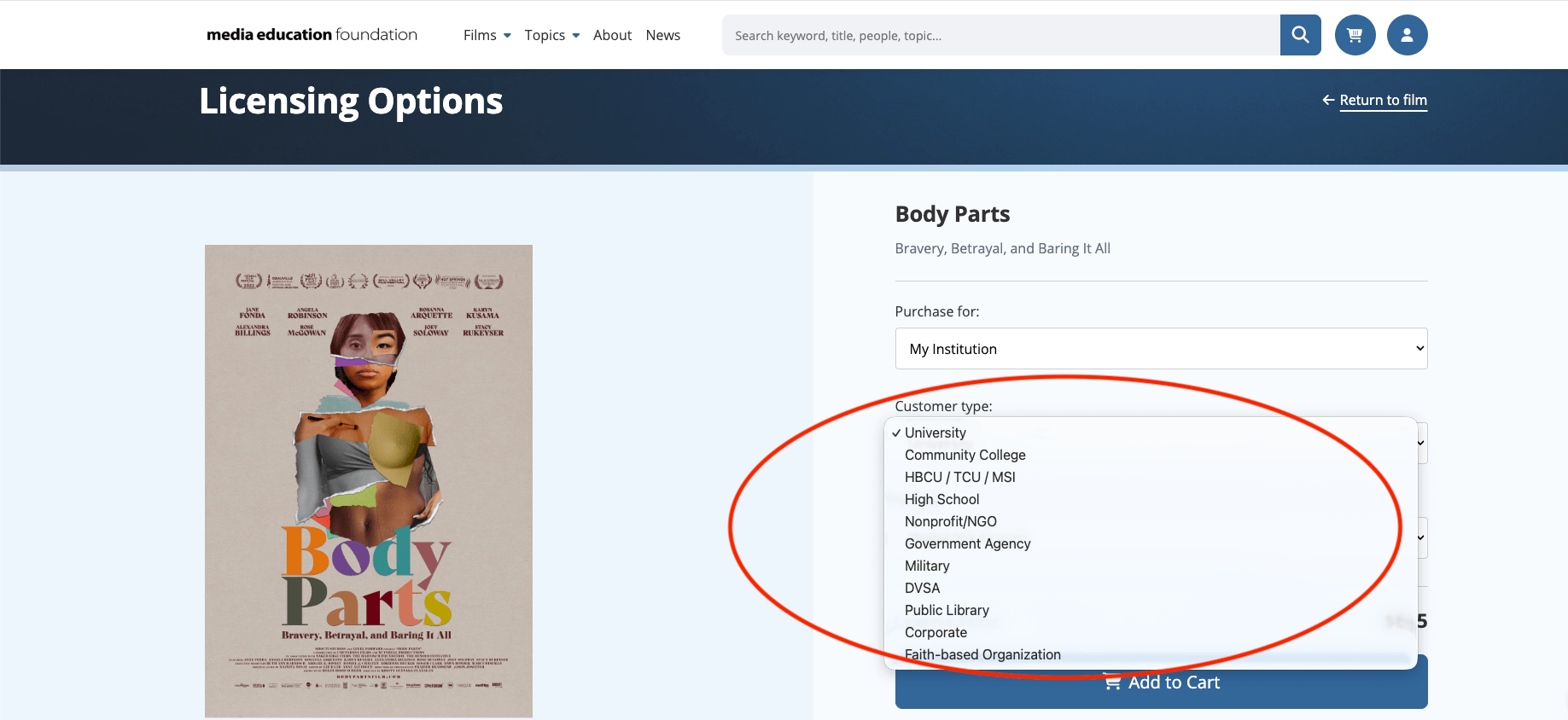Click the search magnifier icon button
Screen dimensions: 1568x720
pos(1300,35)
